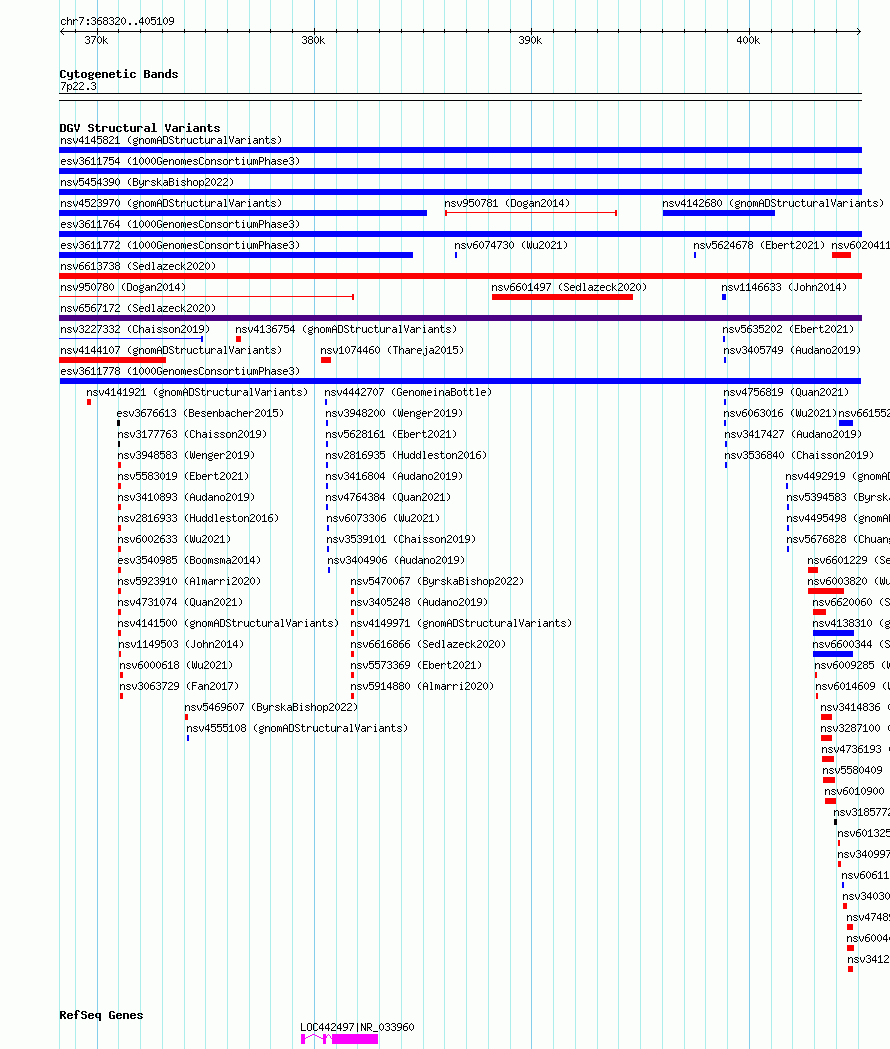Screen dimensions: 890x1049
Task: Click the nsv4144107 variant label
Action: tap(171, 351)
